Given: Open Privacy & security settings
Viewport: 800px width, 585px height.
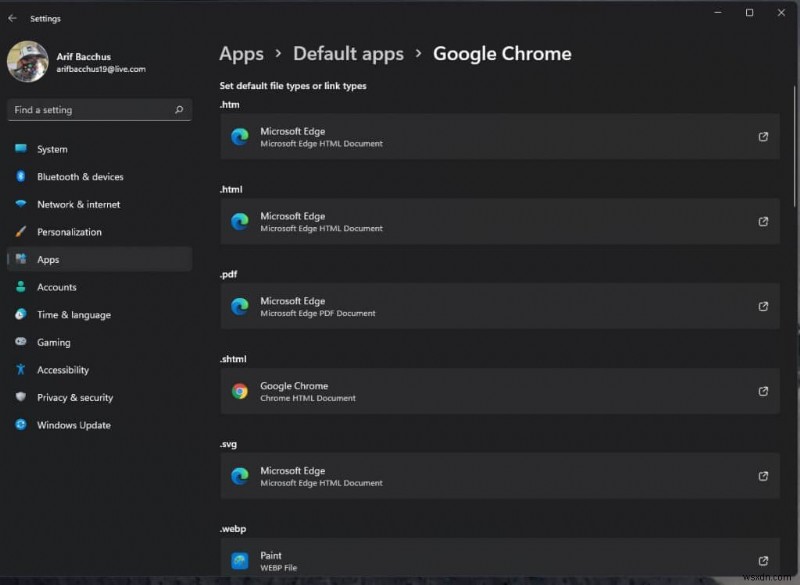Looking at the screenshot, I should click(x=74, y=397).
